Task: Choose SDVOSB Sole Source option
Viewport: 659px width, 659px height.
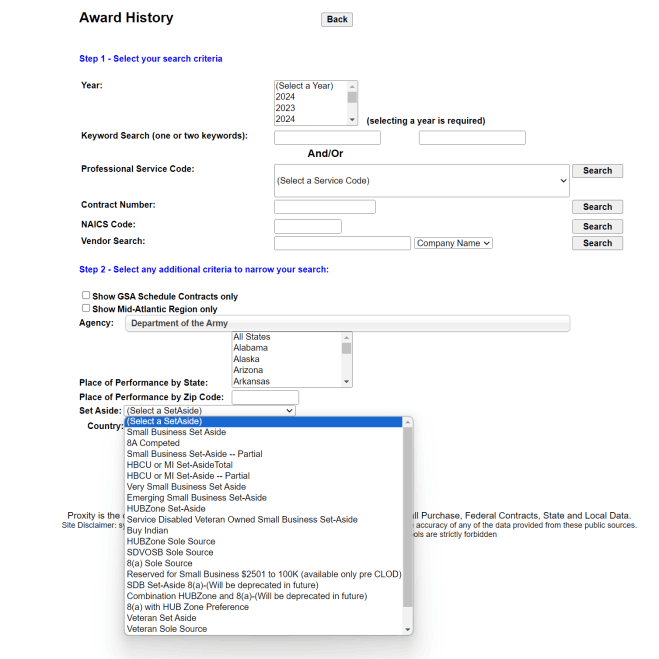Action: [x=264, y=552]
